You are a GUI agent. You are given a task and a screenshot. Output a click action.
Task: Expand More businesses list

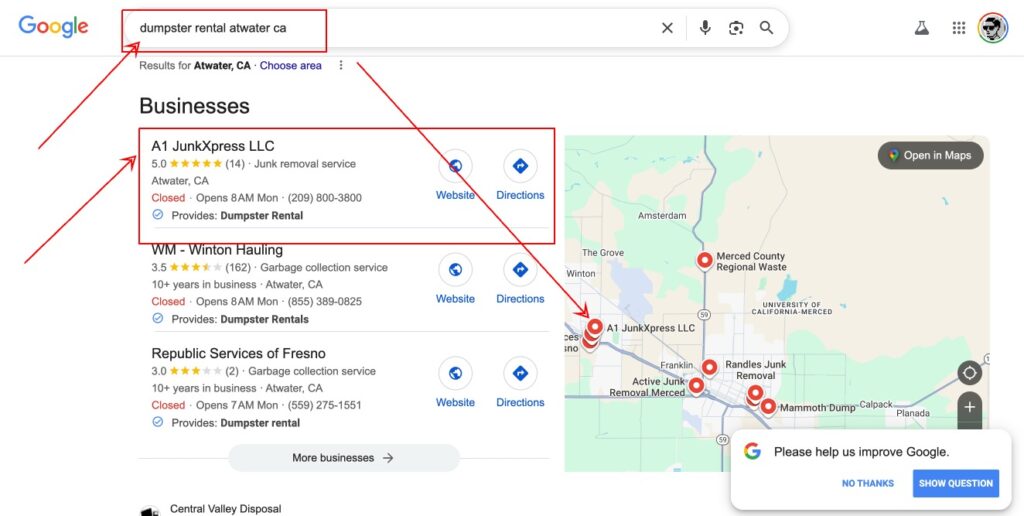343,458
